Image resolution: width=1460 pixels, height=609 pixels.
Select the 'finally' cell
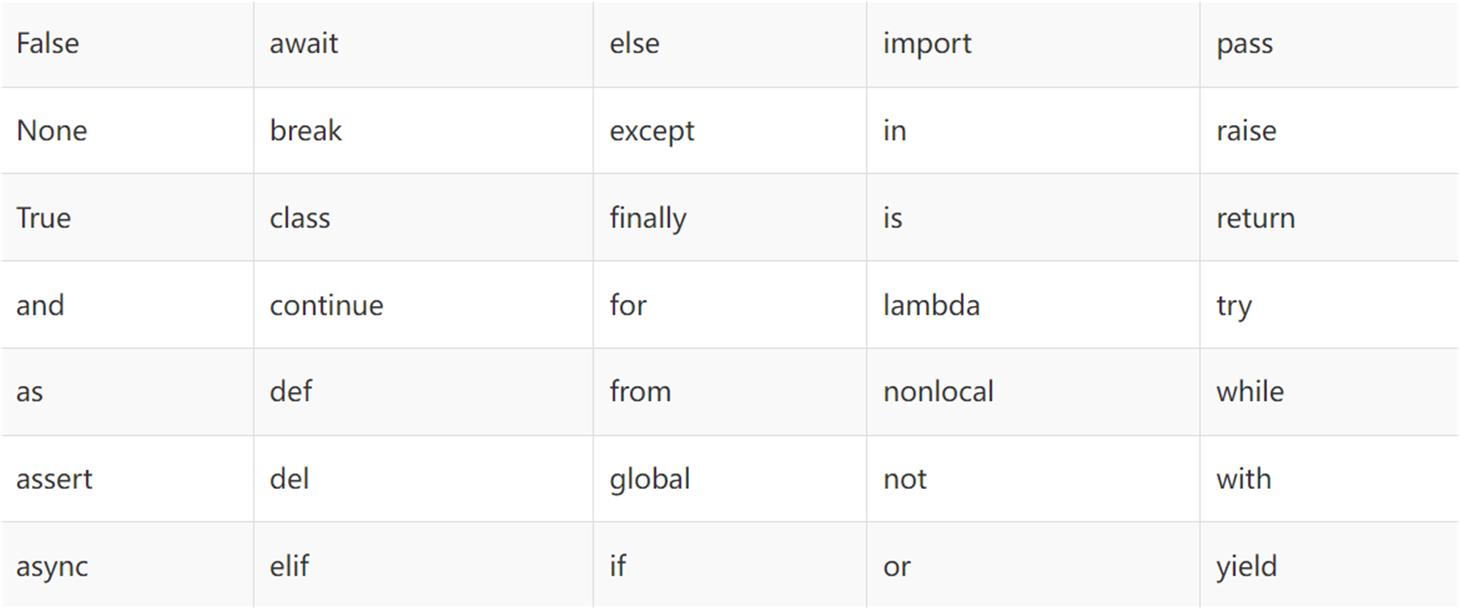730,218
